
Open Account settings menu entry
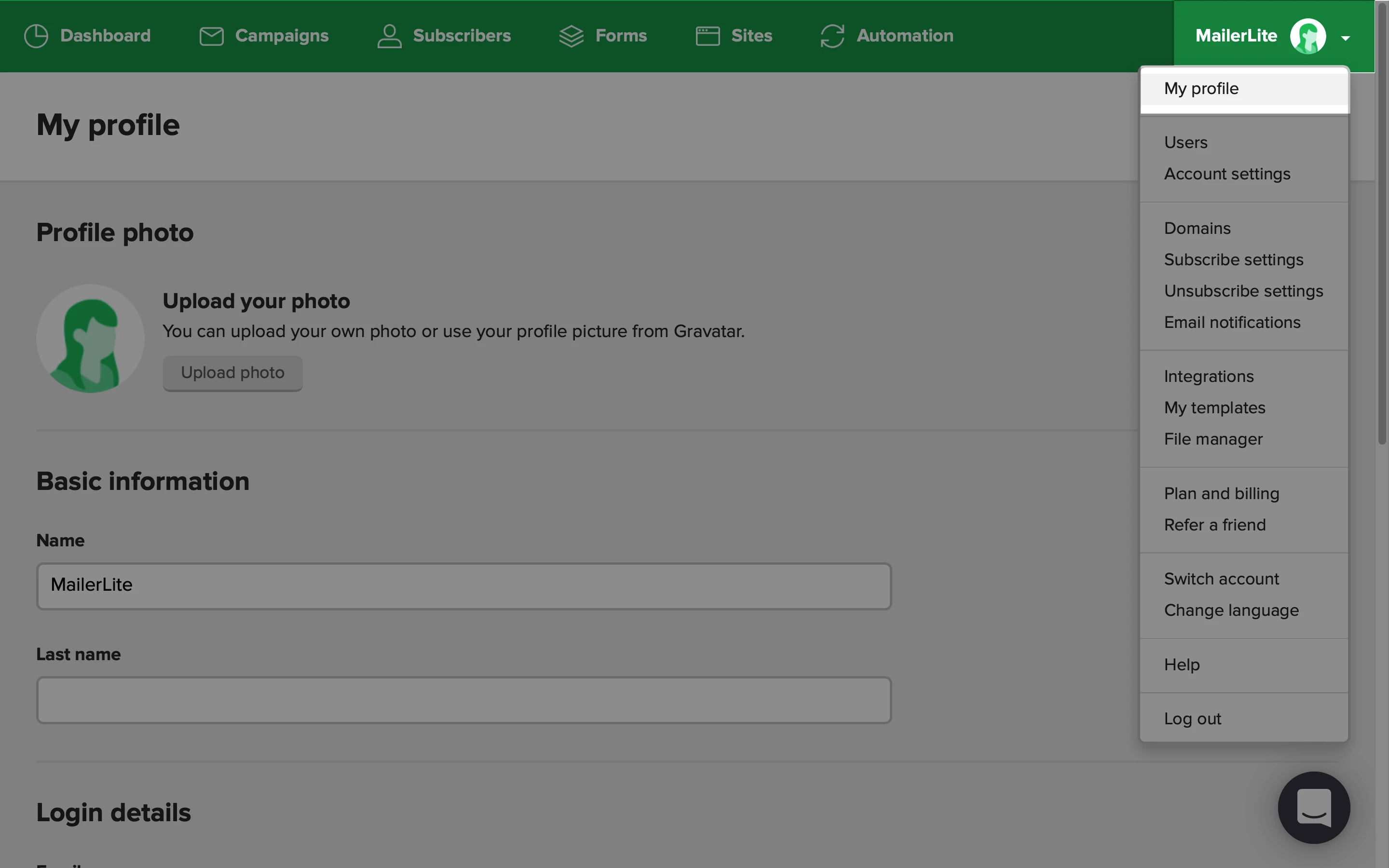(1226, 174)
